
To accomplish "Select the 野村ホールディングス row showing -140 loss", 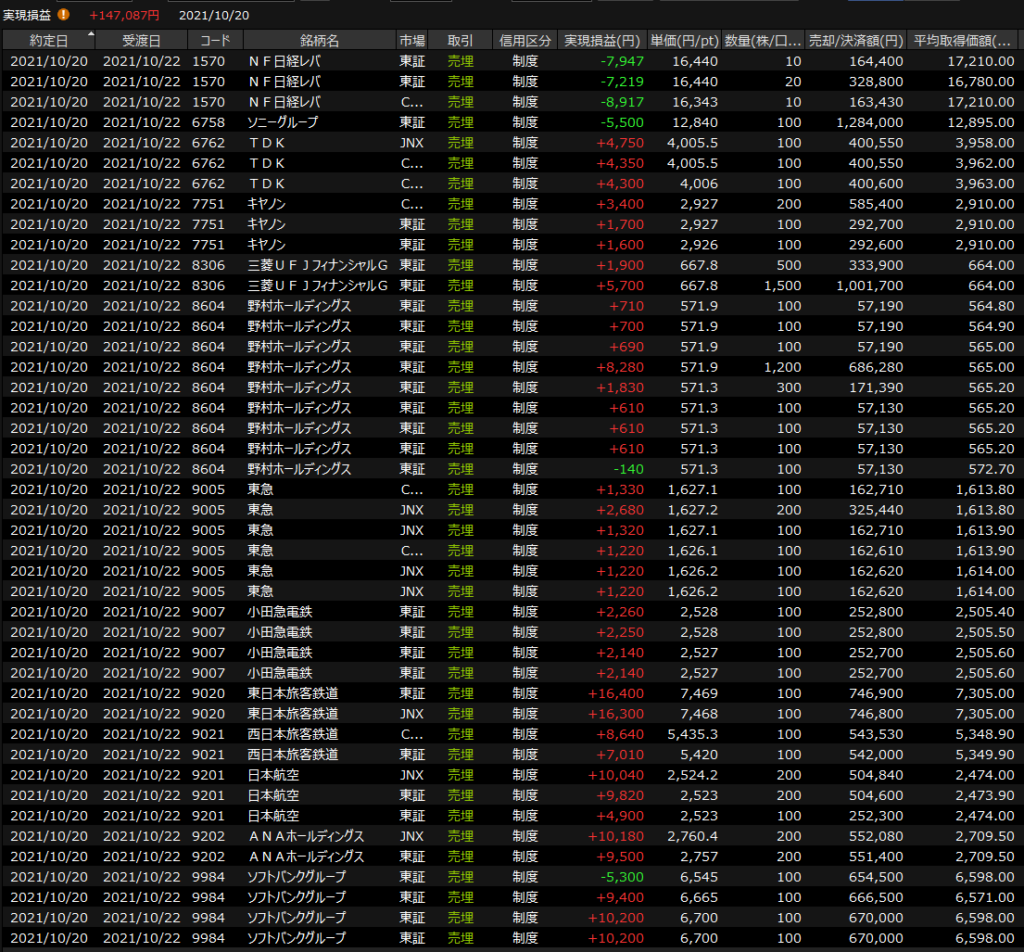I will 300,469.
